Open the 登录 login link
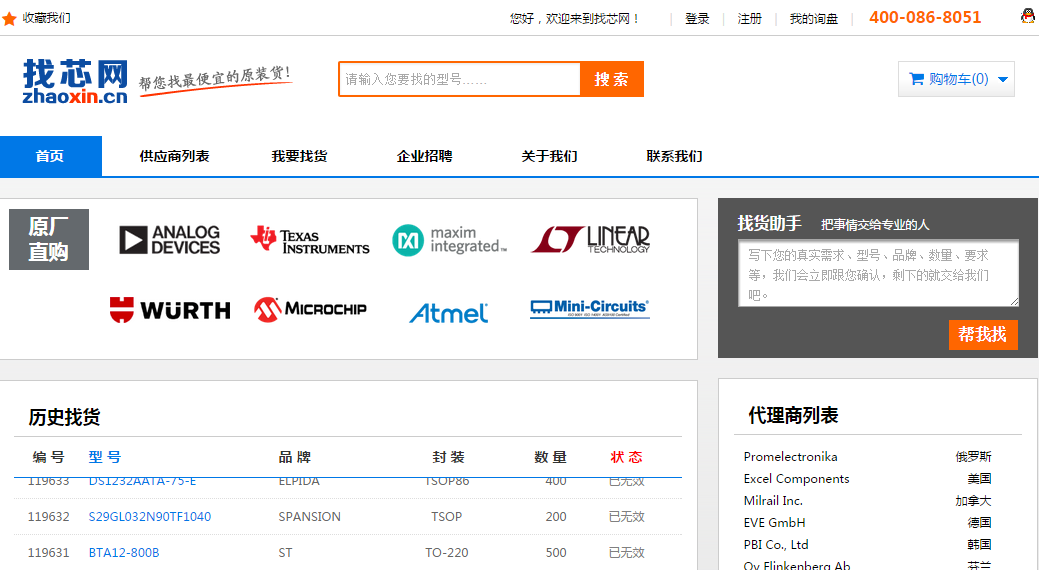 (697, 19)
